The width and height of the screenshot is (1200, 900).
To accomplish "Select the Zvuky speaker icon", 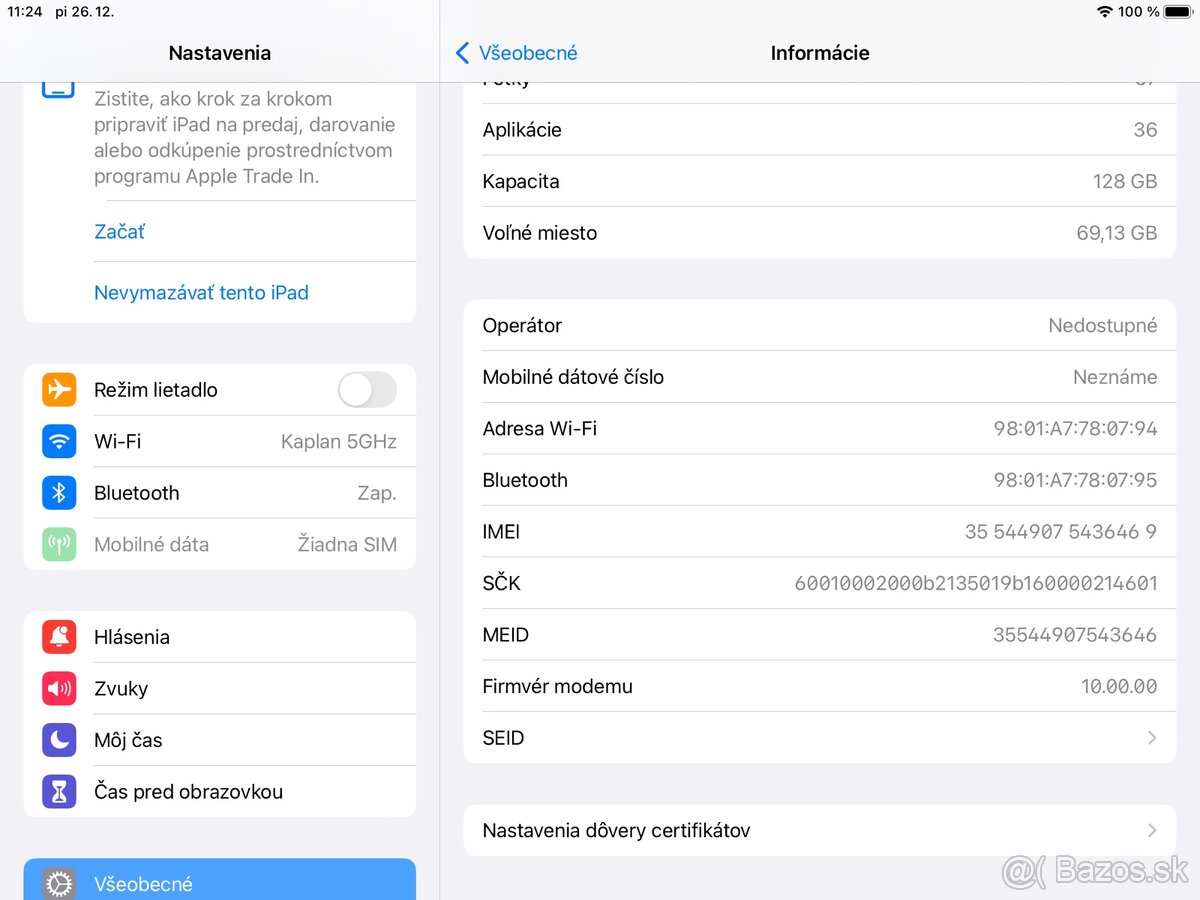I will coord(59,688).
